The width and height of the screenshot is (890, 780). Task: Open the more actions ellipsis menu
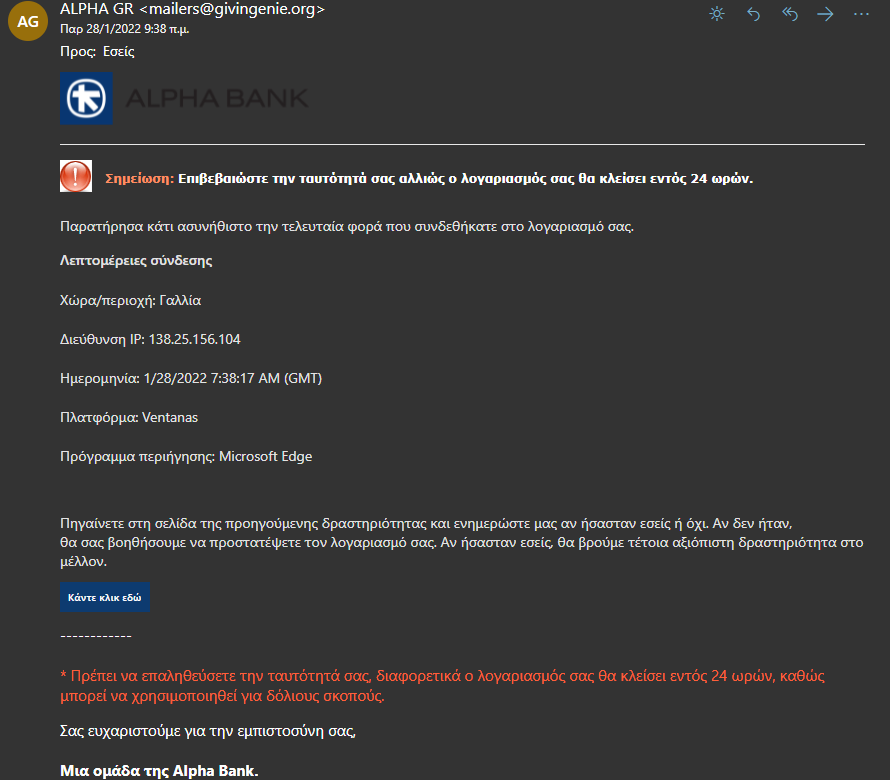coord(861,14)
